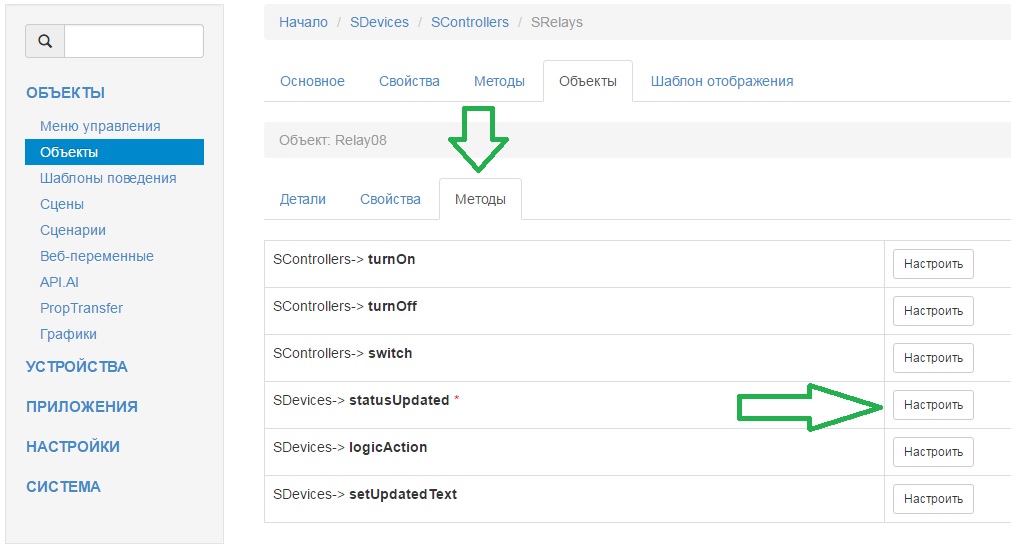Select Шаблоны поведения in the sidebar
The width and height of the screenshot is (1011, 548).
coord(108,178)
